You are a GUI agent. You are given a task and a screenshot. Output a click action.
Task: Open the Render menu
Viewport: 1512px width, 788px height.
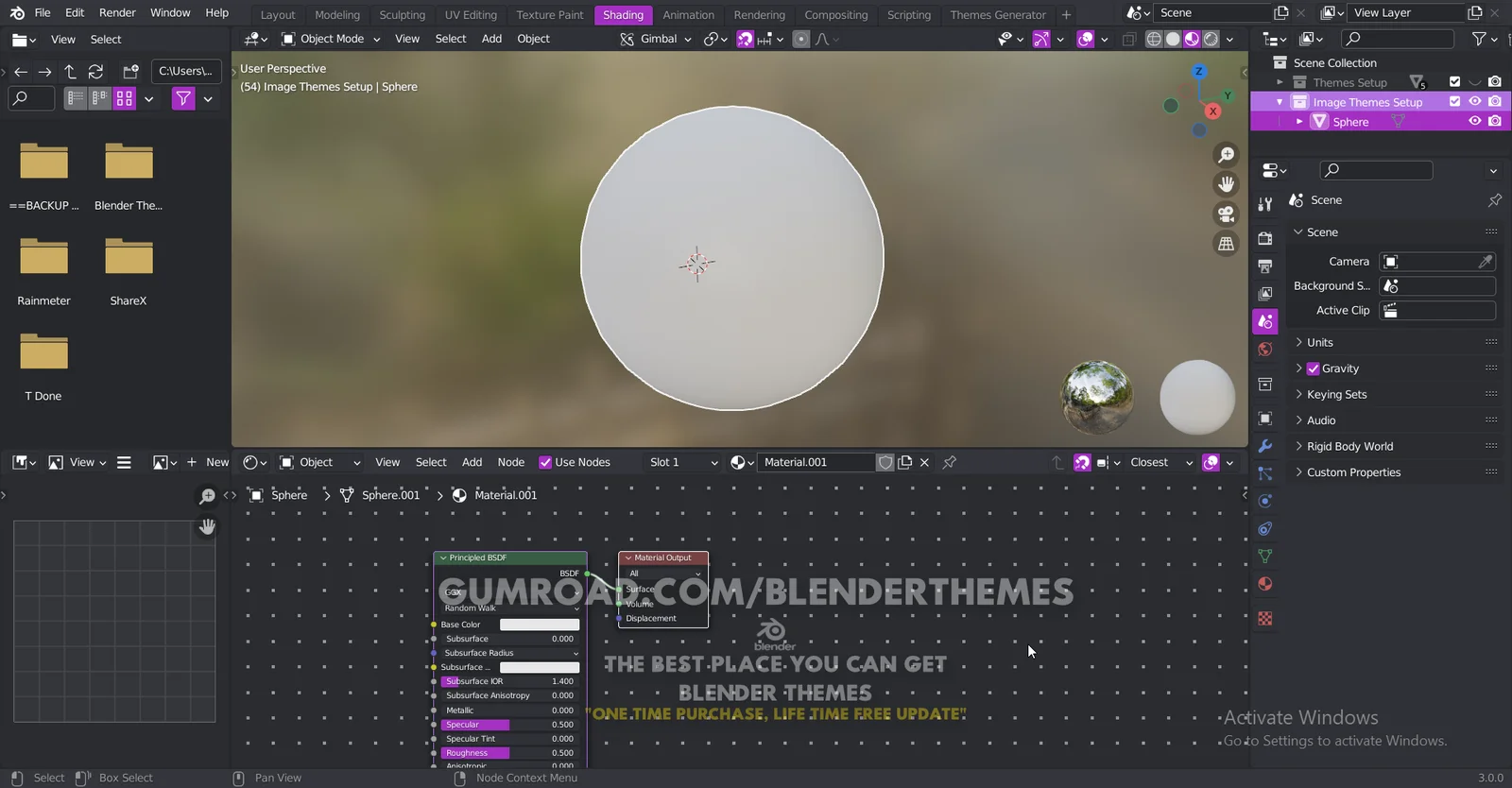coord(117,12)
